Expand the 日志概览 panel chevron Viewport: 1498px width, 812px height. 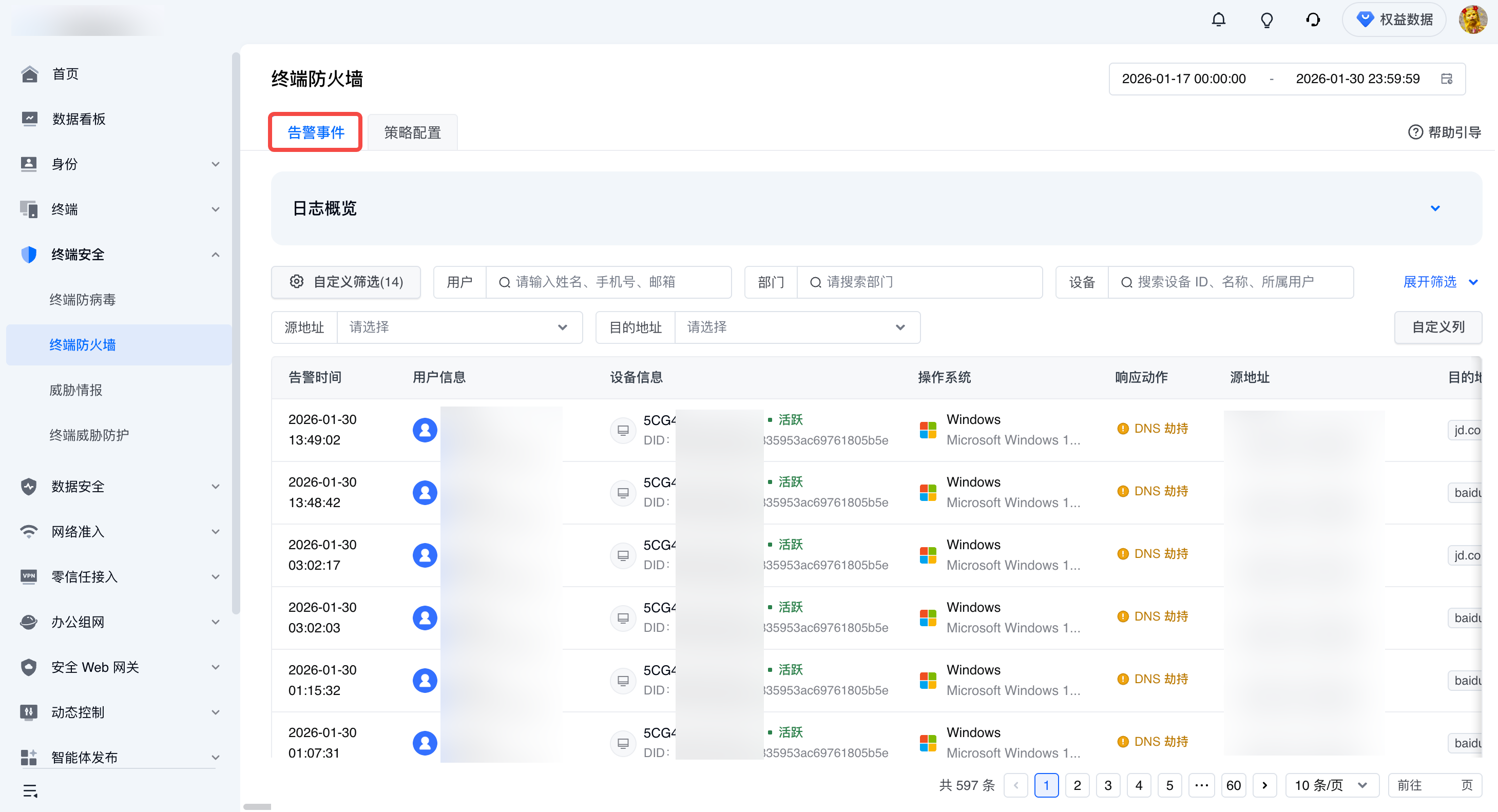pos(1435,208)
